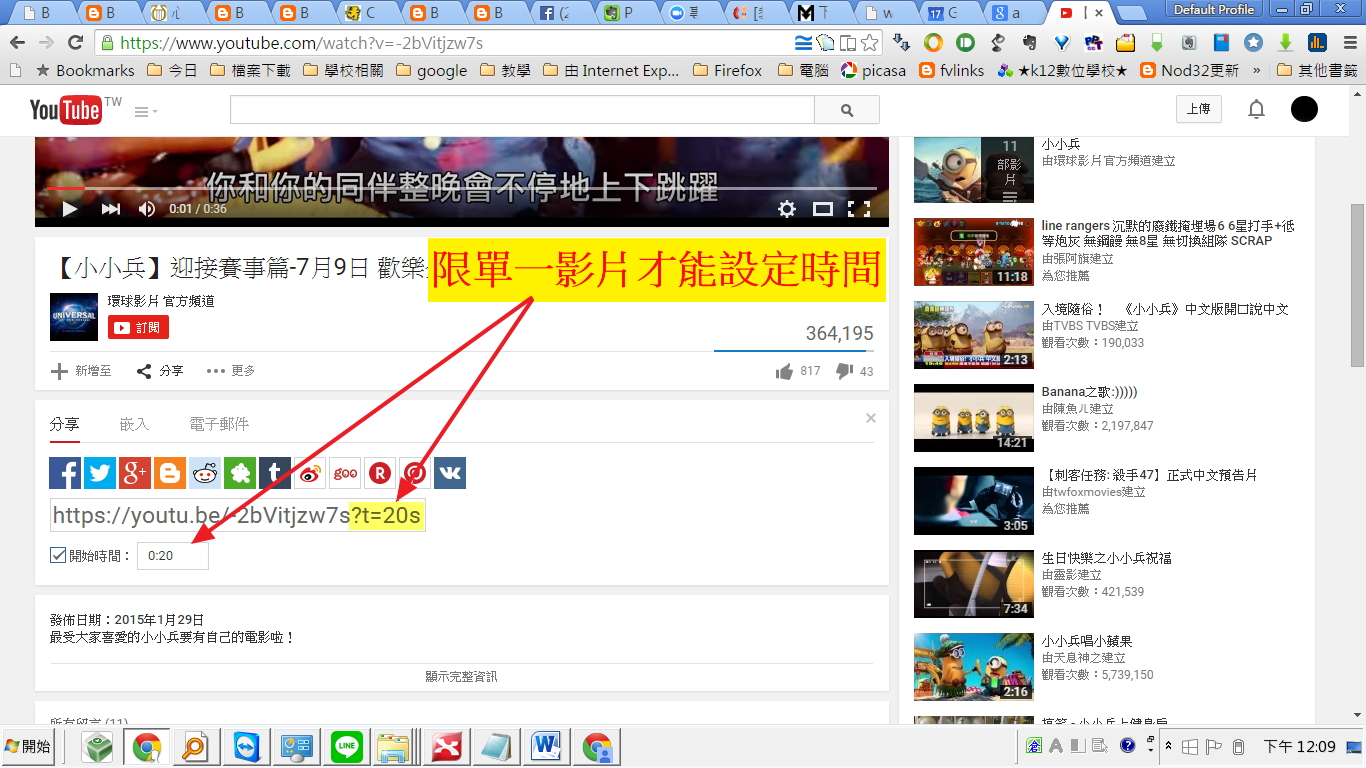
Task: Open the round black account avatar
Action: [x=1304, y=110]
